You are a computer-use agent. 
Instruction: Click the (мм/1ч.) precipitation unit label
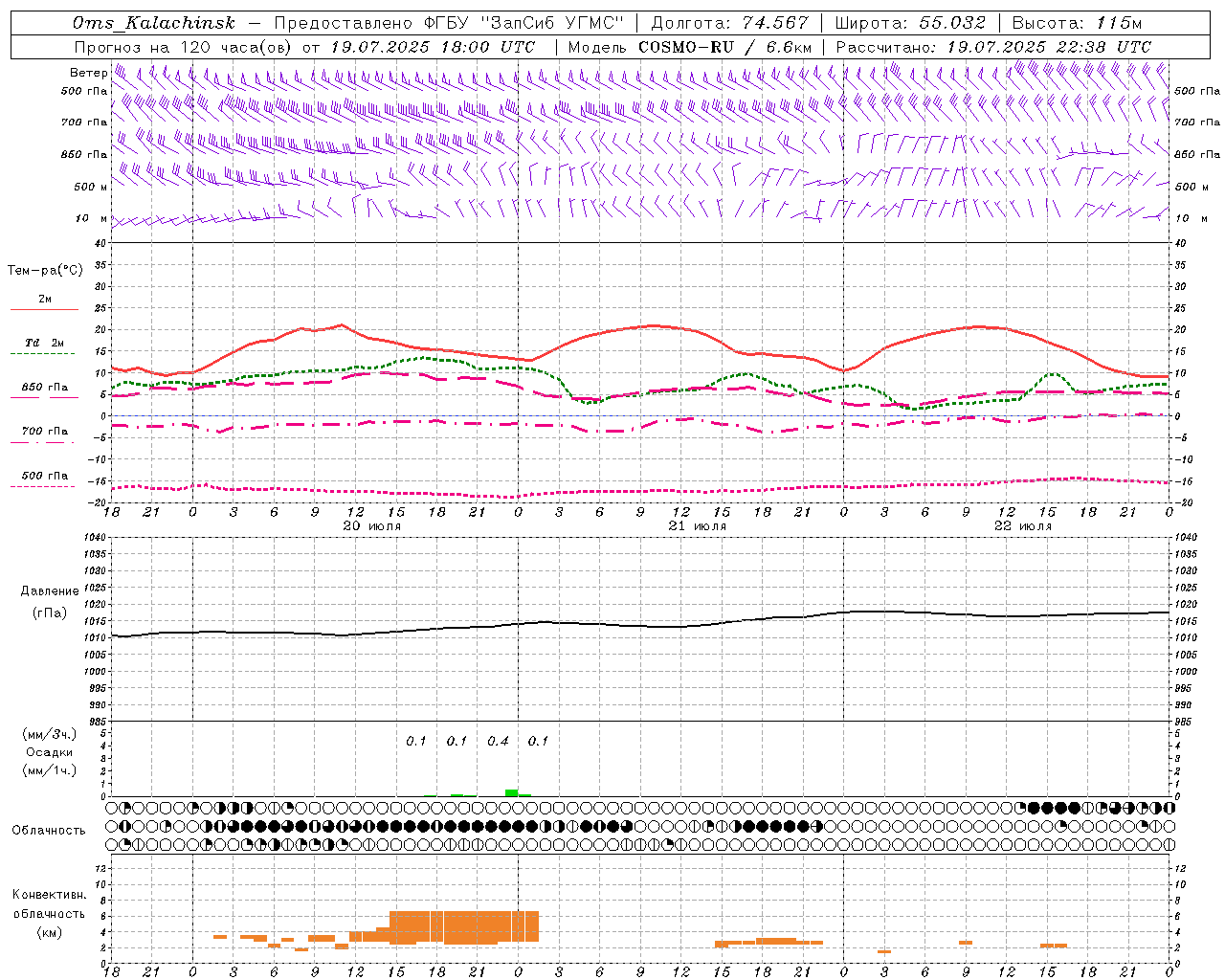point(50,770)
